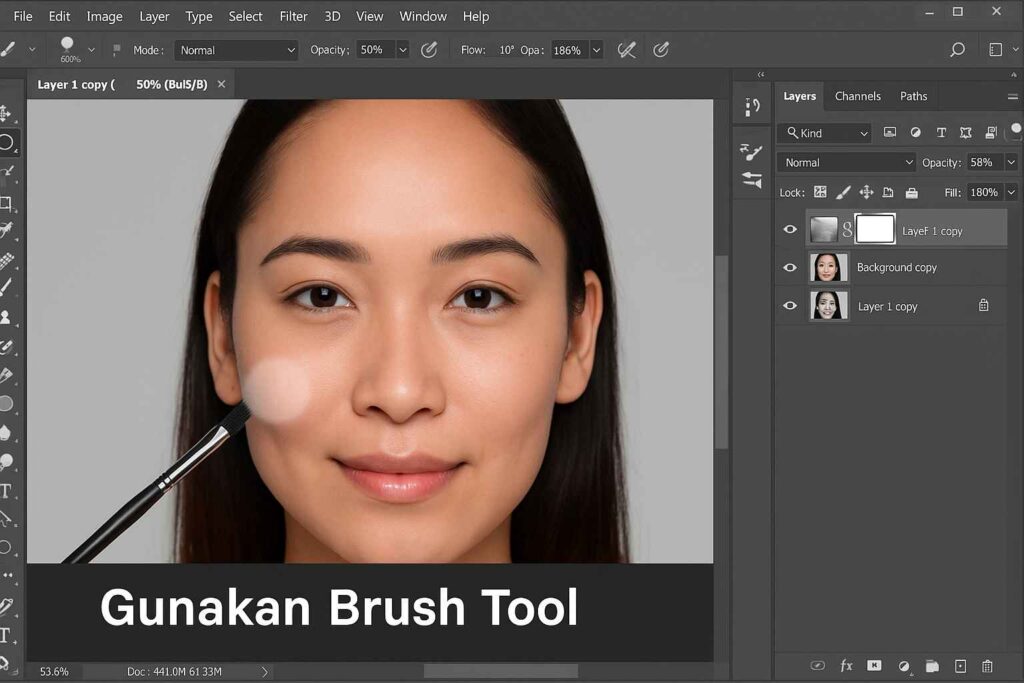Select the Crop tool

point(7,202)
